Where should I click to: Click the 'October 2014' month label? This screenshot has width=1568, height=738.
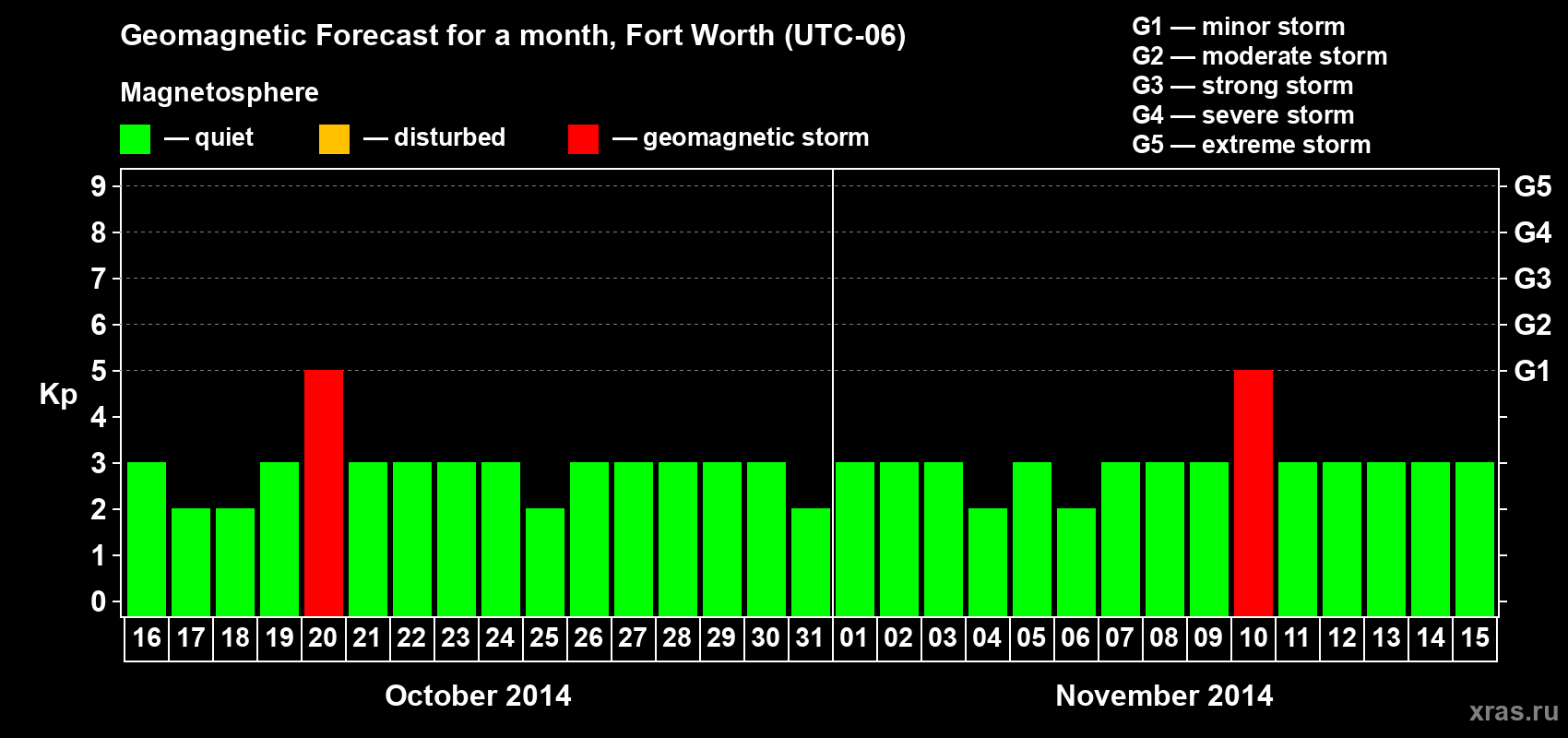478,696
